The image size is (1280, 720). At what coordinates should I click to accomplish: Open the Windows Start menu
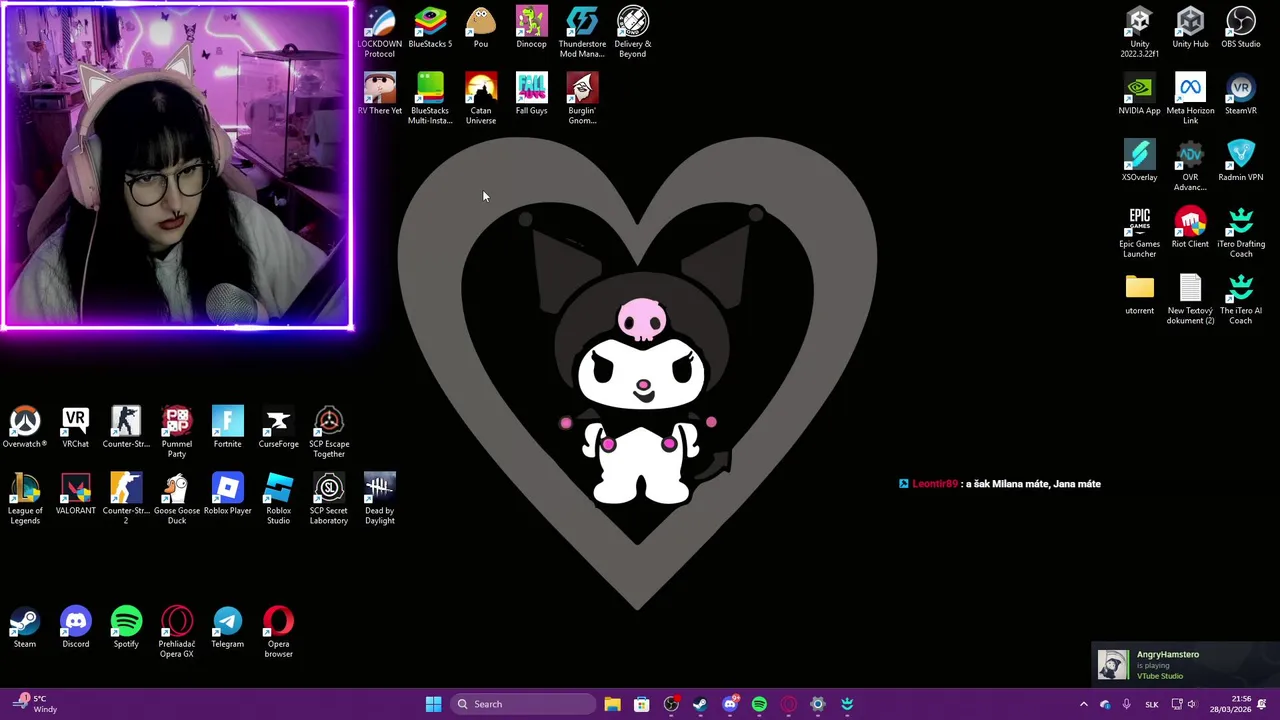(433, 704)
